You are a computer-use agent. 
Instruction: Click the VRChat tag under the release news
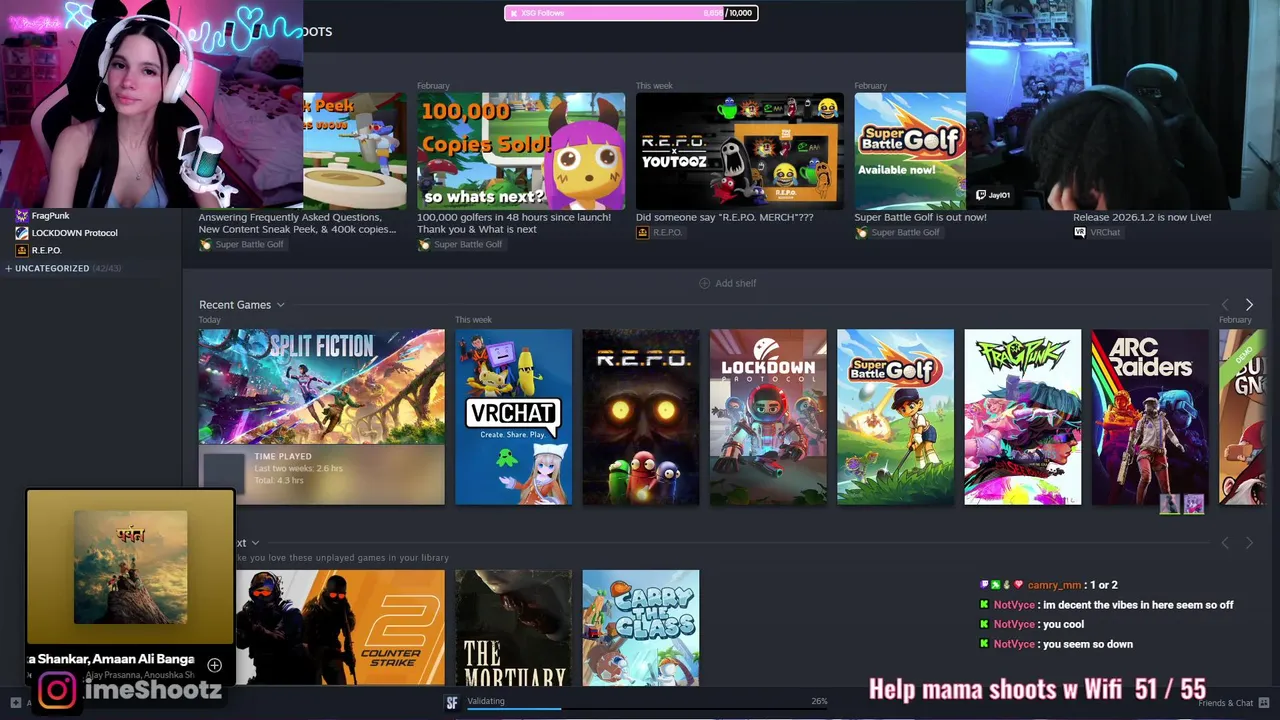click(1097, 233)
